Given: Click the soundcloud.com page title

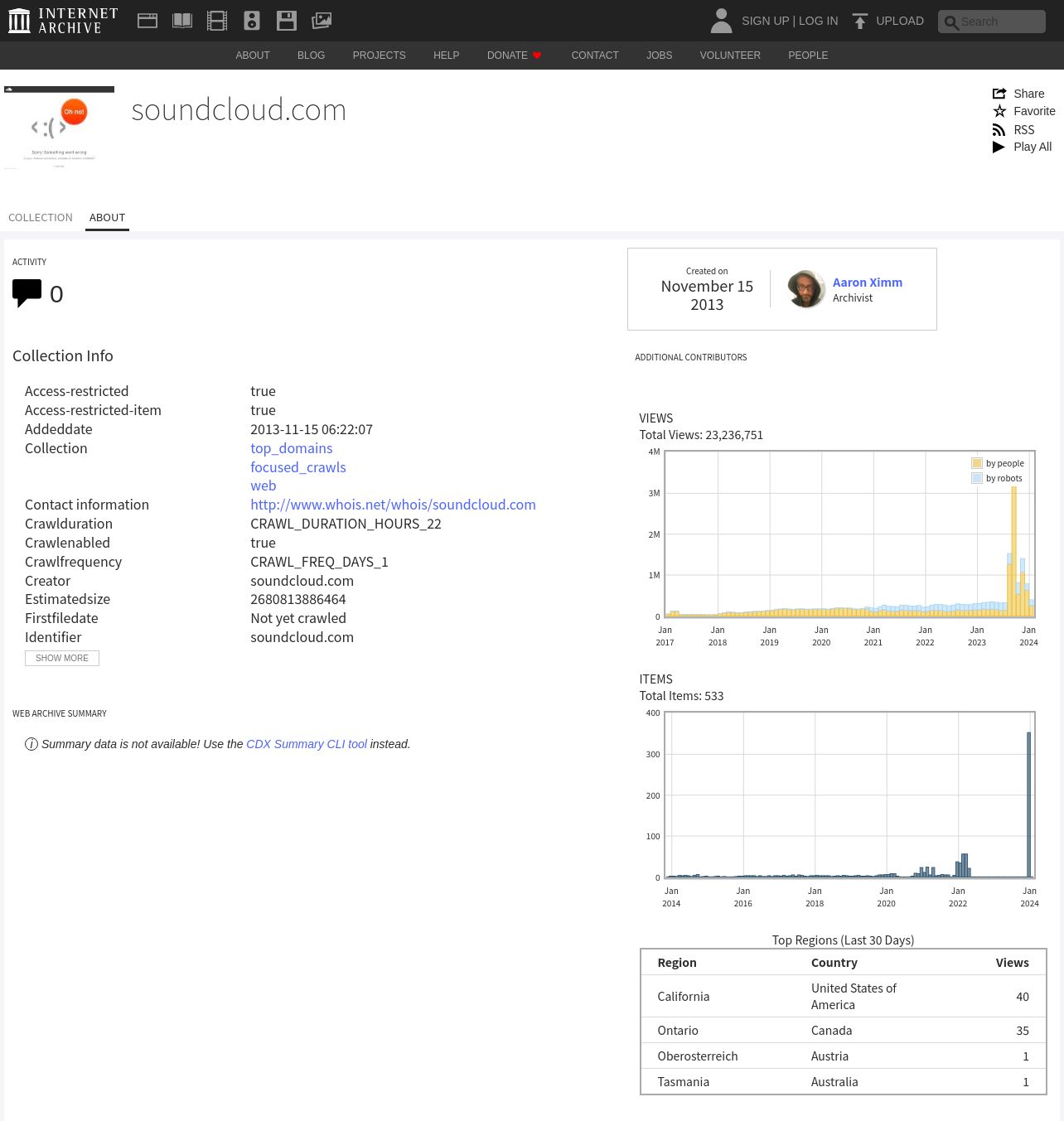Looking at the screenshot, I should tap(239, 109).
